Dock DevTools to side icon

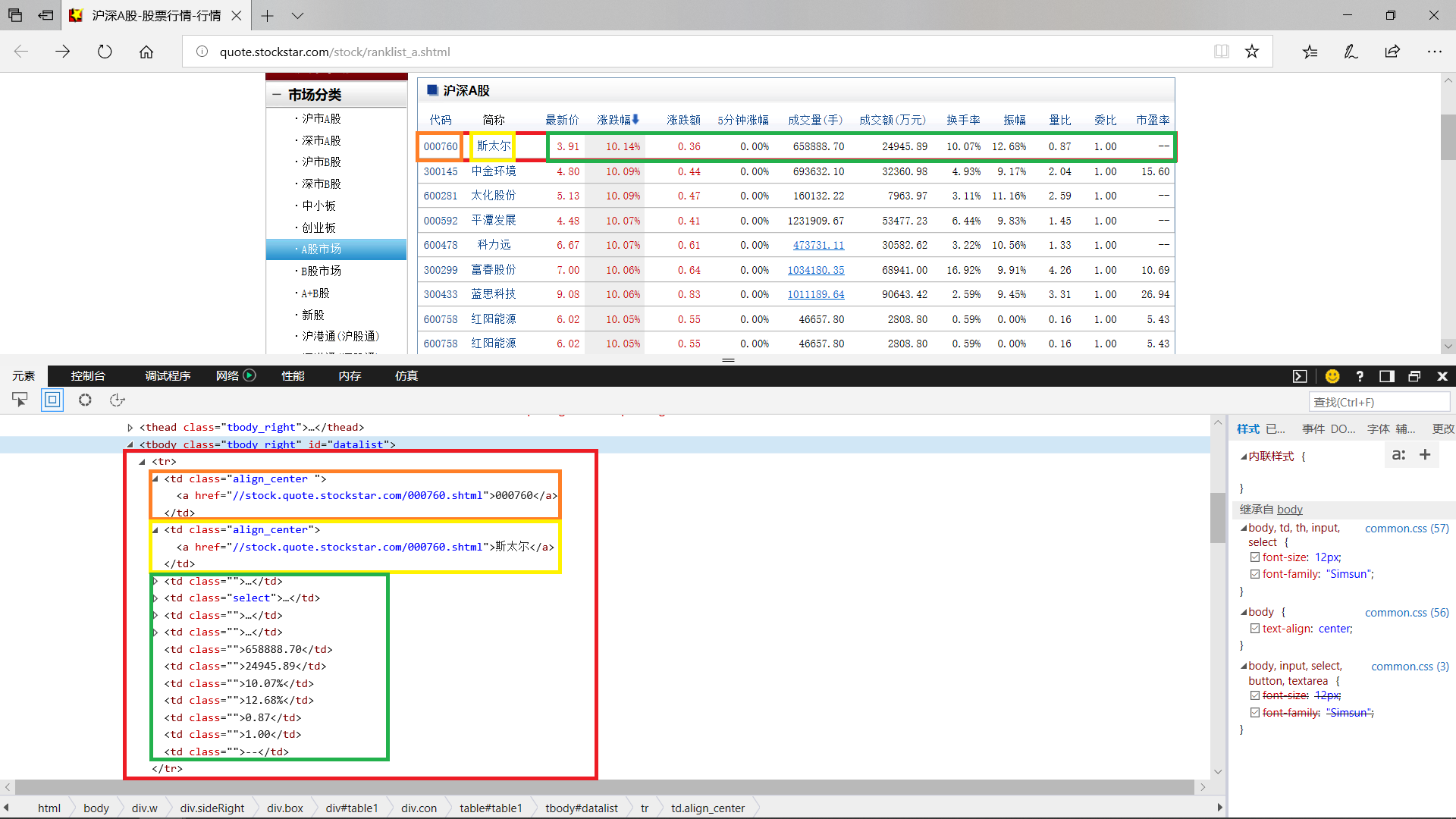click(1387, 376)
